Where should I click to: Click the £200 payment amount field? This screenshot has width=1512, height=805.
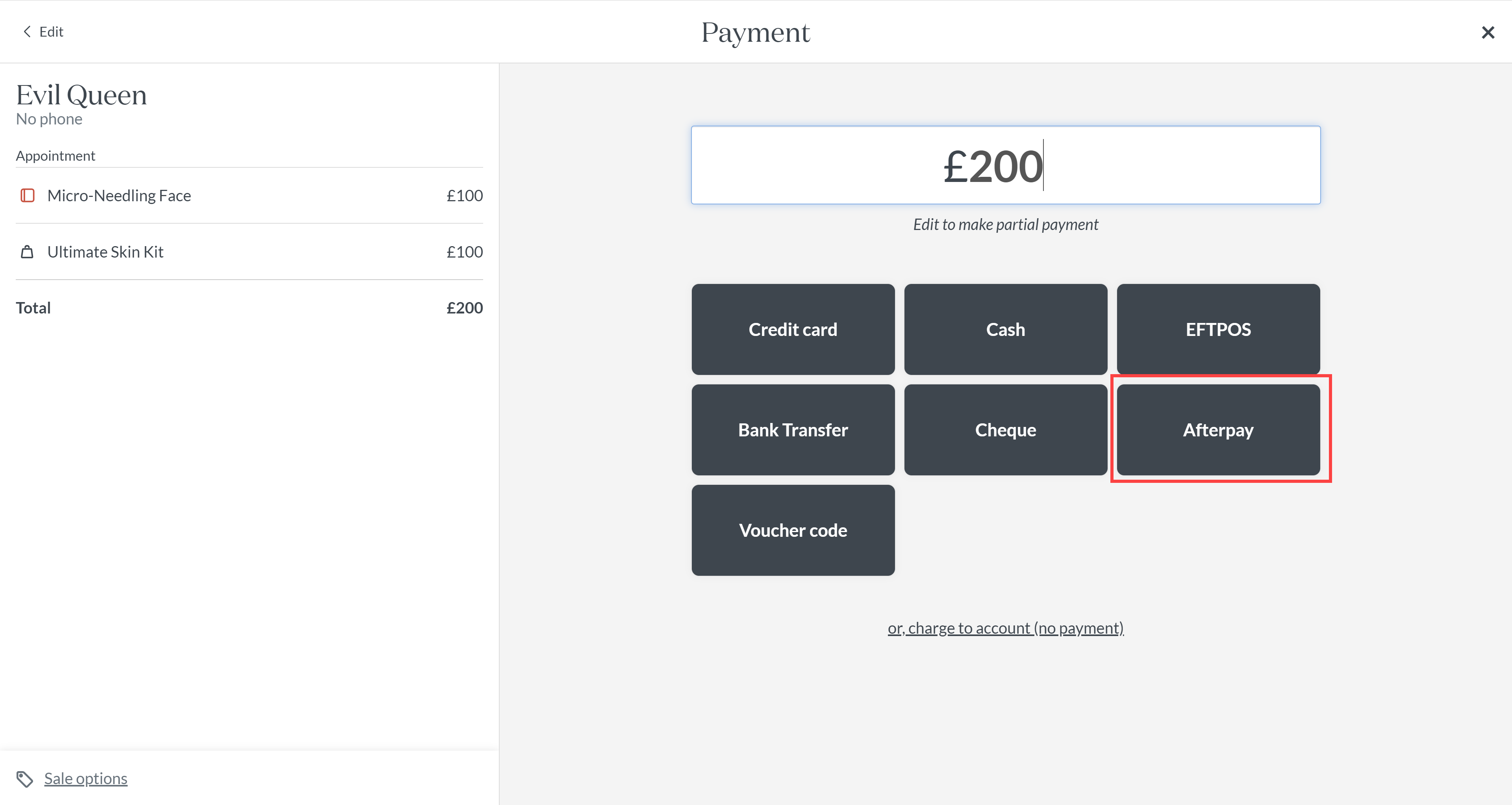1005,165
